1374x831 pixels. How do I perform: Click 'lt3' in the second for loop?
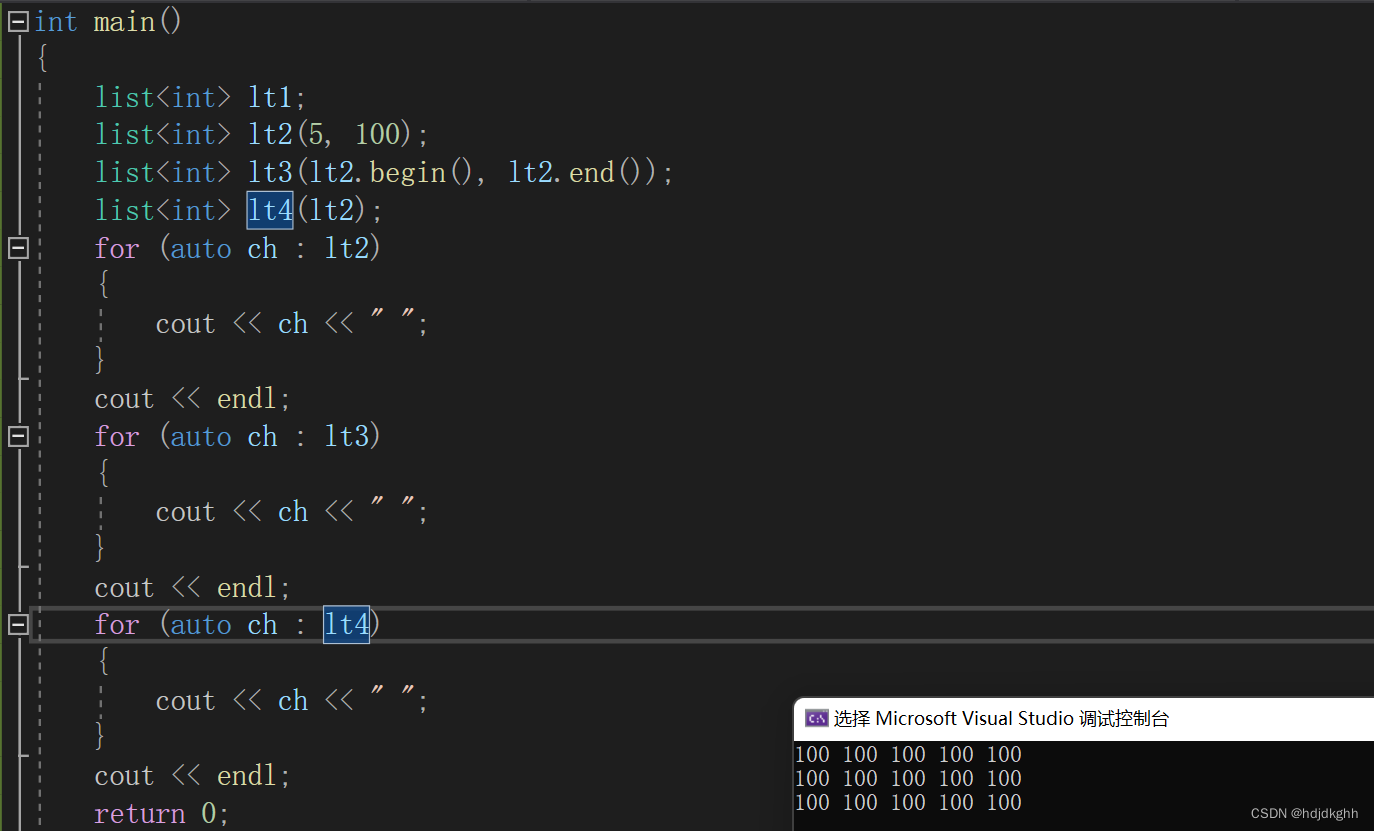point(347,436)
